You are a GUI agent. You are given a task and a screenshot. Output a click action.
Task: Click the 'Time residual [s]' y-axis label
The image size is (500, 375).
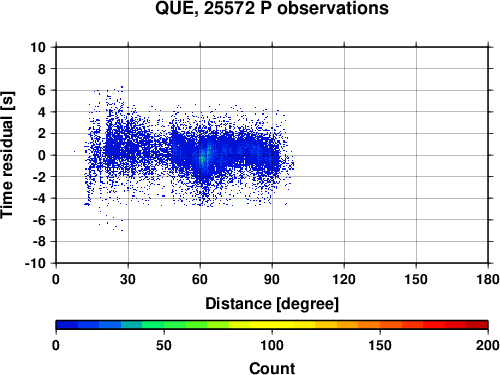point(7,155)
